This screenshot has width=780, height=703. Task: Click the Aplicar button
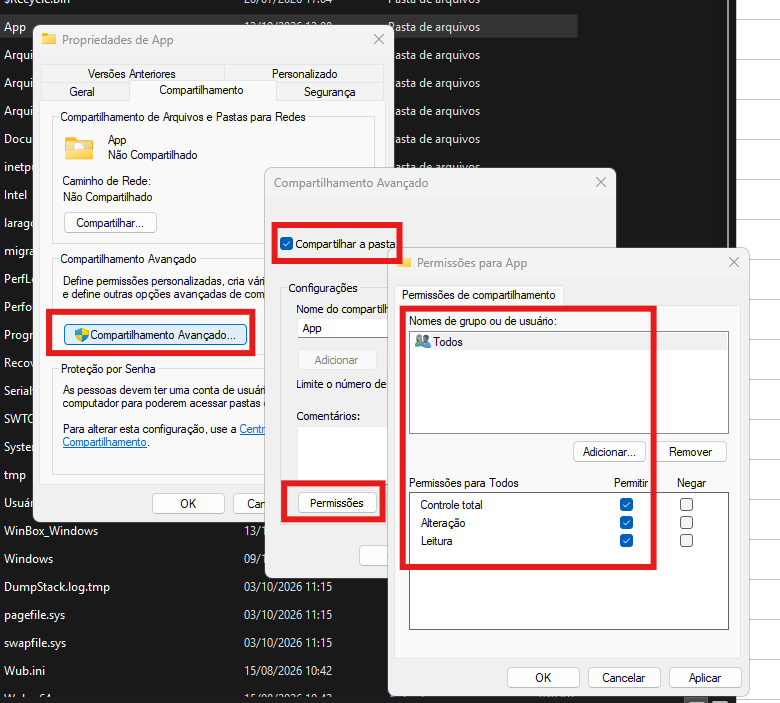(x=705, y=678)
